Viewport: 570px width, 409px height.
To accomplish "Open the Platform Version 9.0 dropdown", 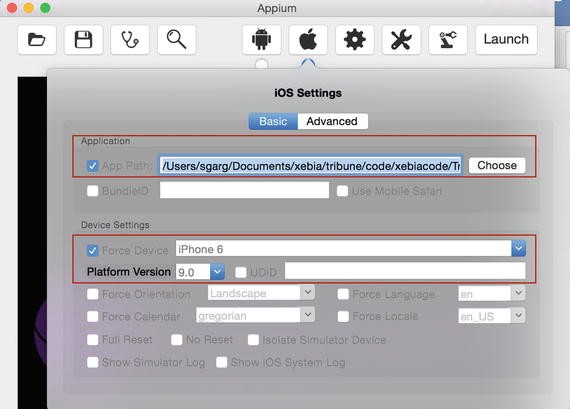I will [x=217, y=272].
